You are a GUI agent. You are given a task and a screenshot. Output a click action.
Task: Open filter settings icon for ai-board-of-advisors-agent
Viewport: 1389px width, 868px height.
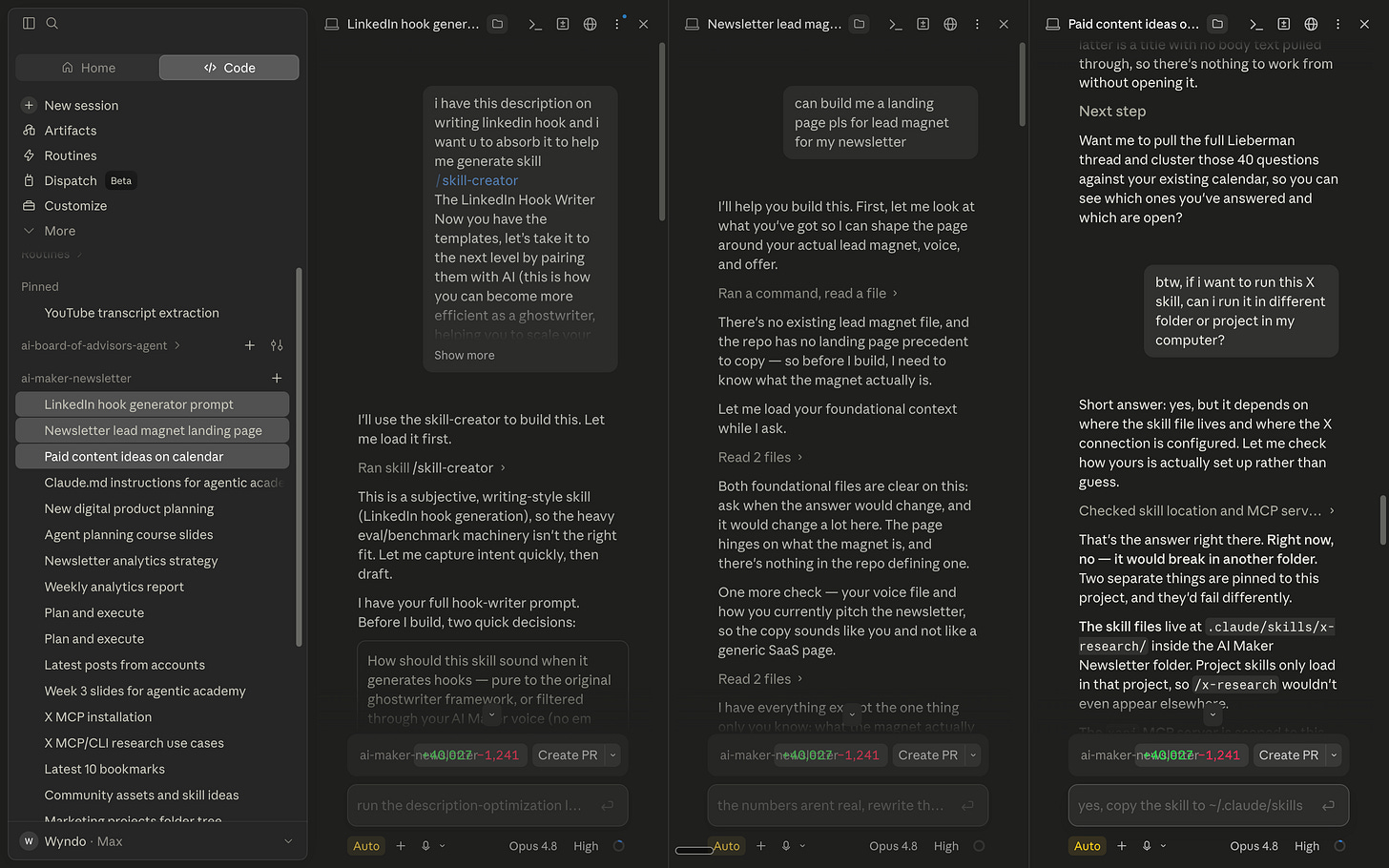click(277, 345)
